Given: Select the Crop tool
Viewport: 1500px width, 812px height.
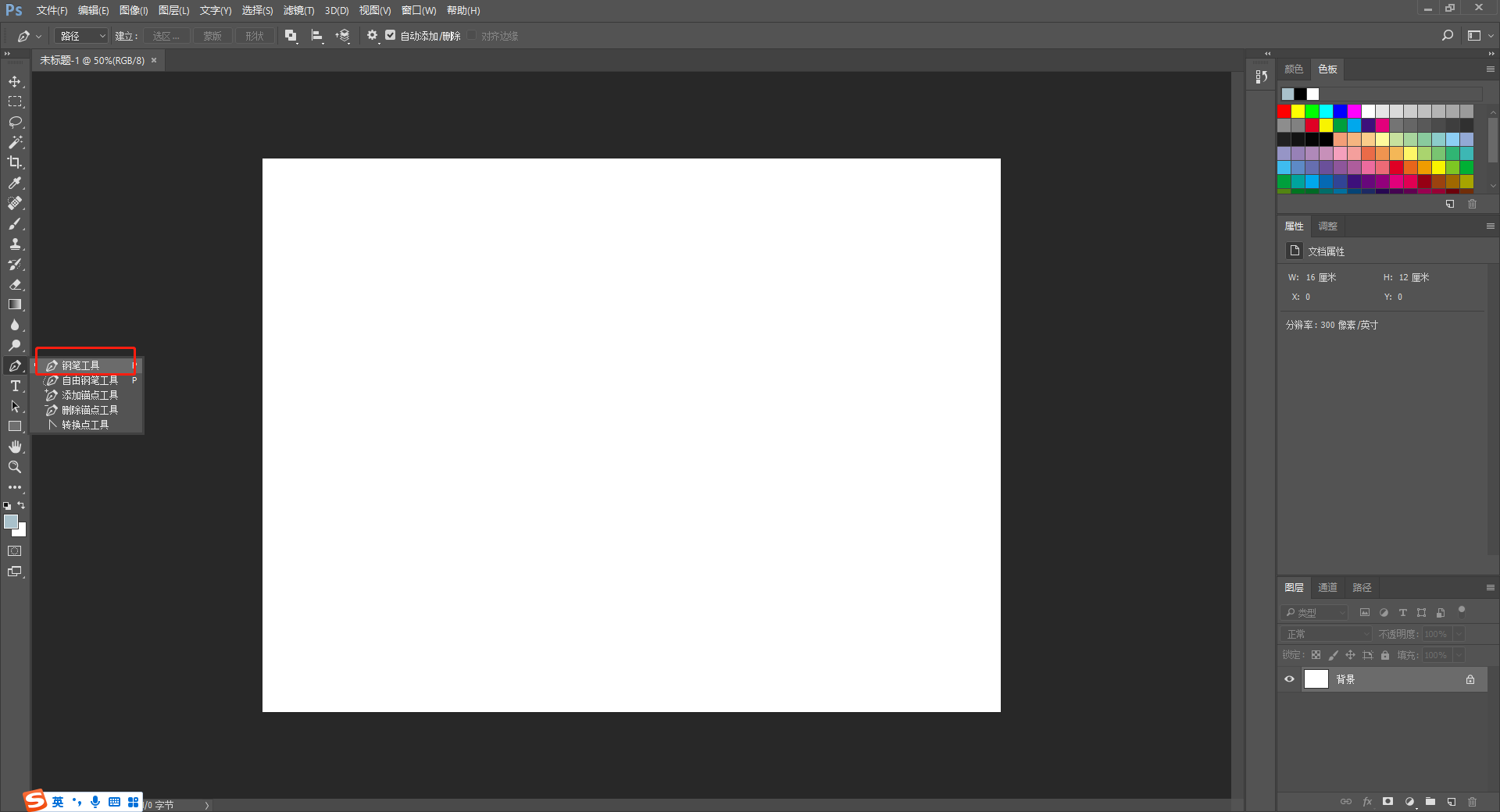Looking at the screenshot, I should click(x=15, y=162).
